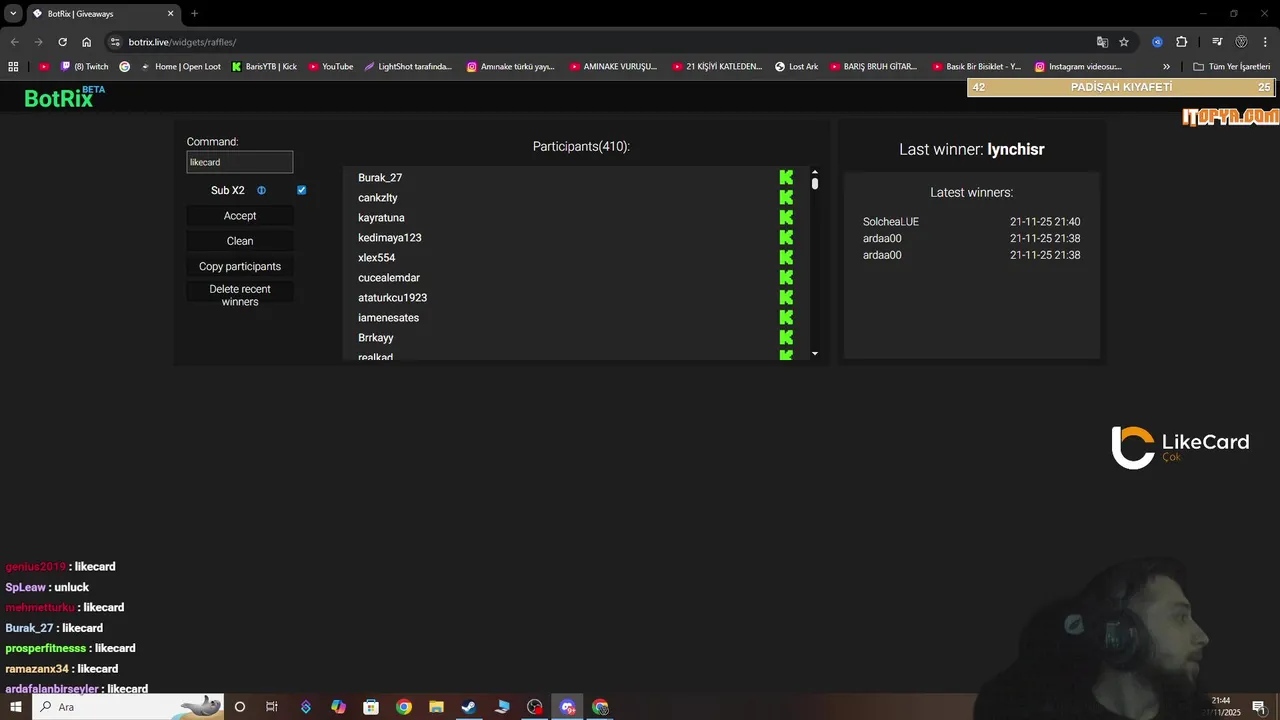The width and height of the screenshot is (1280, 720).
Task: Click the Accept button
Action: (x=240, y=216)
